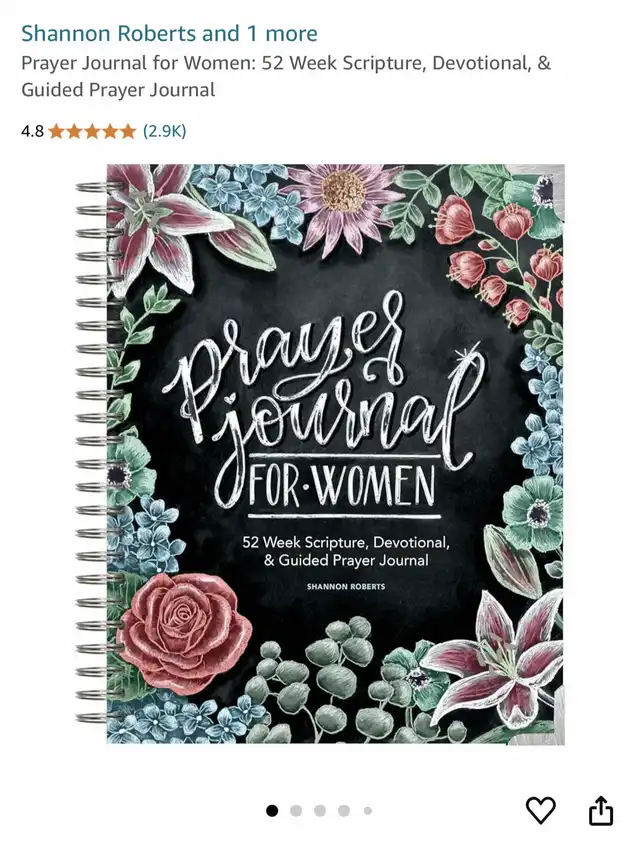640x853 pixels.
Task: Tap the heart icon to add to wishlist
Action: [540, 810]
